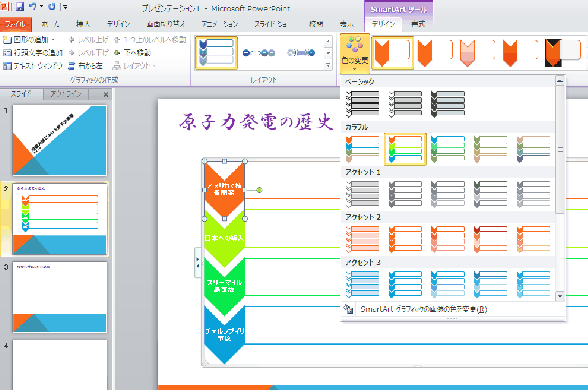Open the 図形の追加 dropdown arrow

point(53,39)
